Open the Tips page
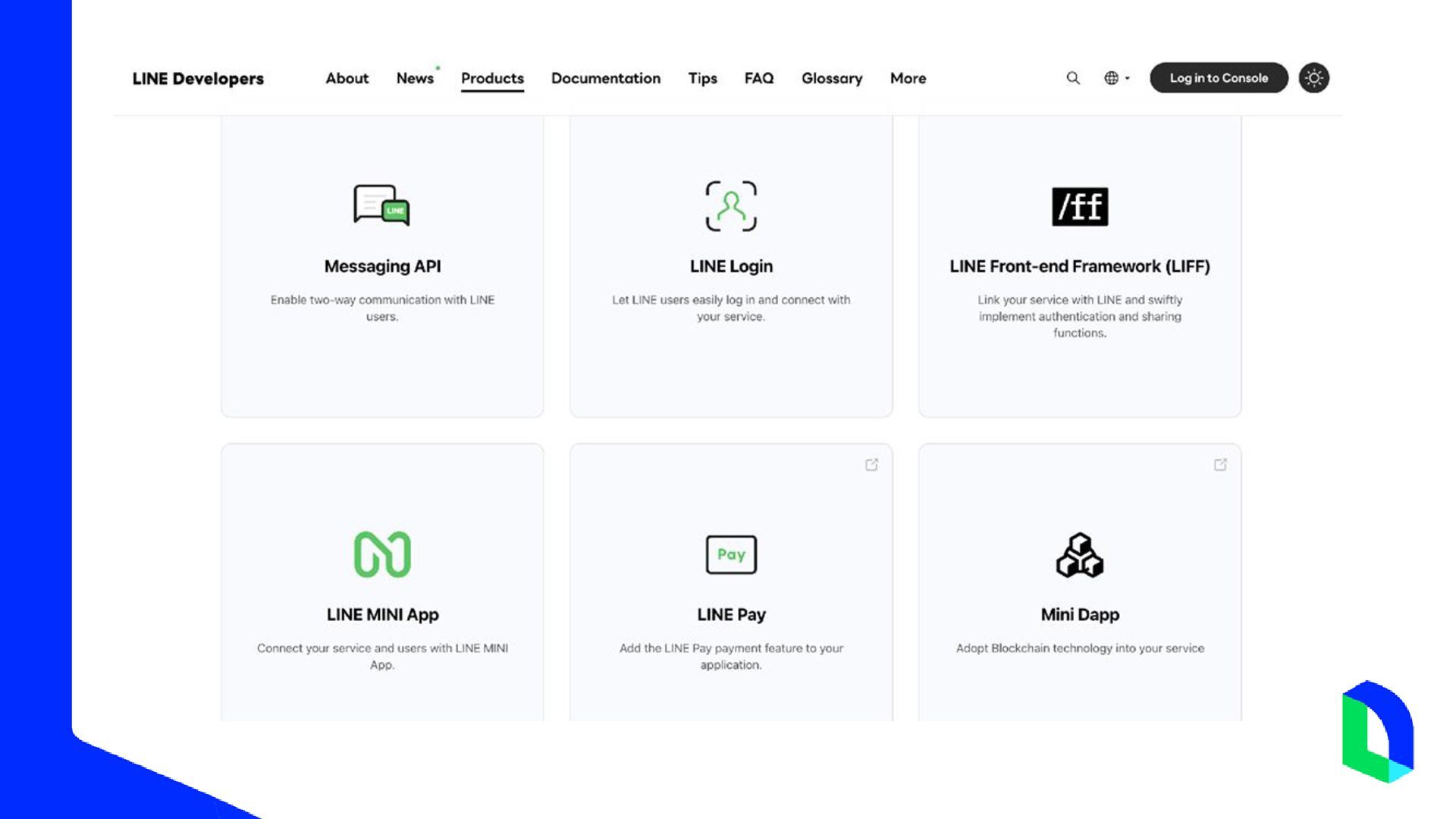1456x819 pixels. coord(702,78)
